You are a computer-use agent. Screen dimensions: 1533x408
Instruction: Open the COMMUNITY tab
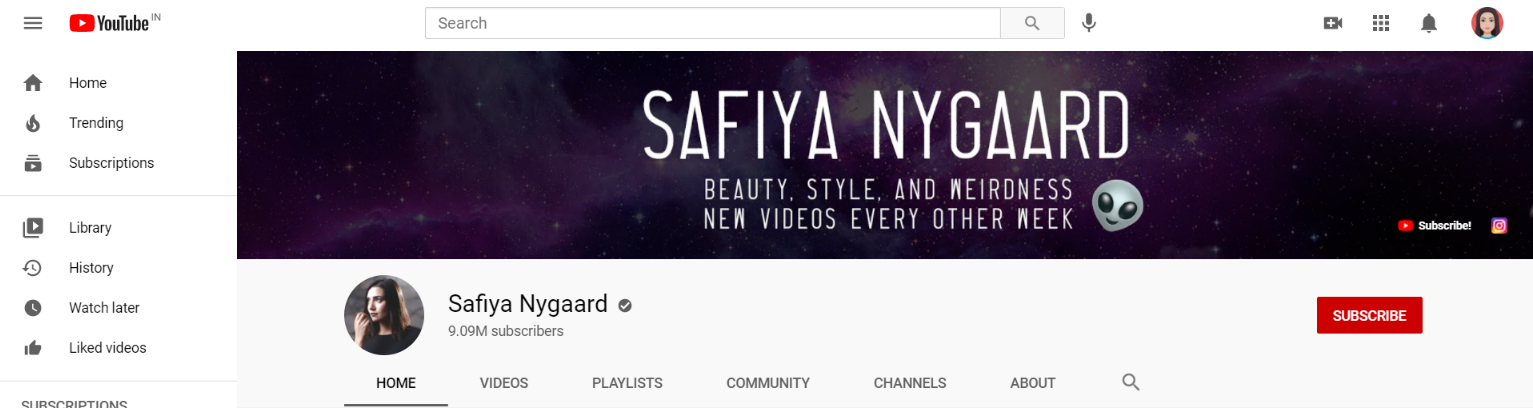pyautogui.click(x=768, y=383)
